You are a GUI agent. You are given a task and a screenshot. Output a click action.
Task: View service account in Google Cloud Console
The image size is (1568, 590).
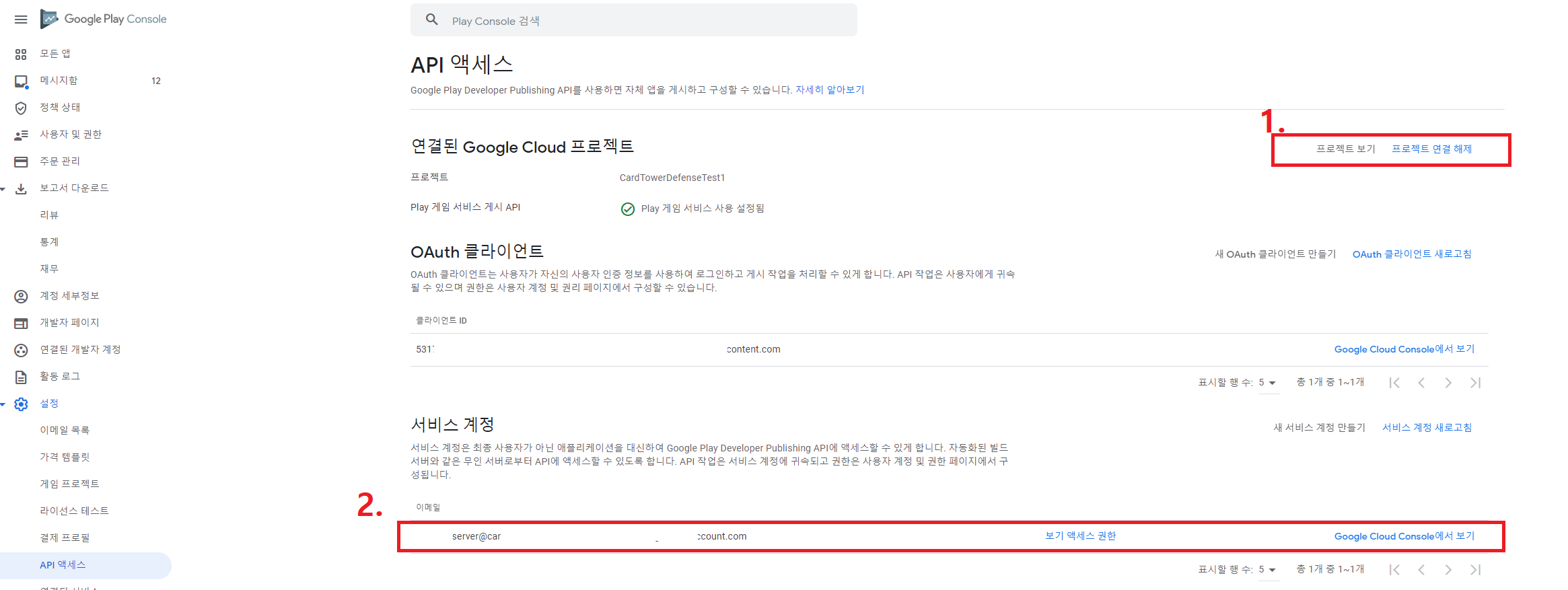pos(1404,536)
